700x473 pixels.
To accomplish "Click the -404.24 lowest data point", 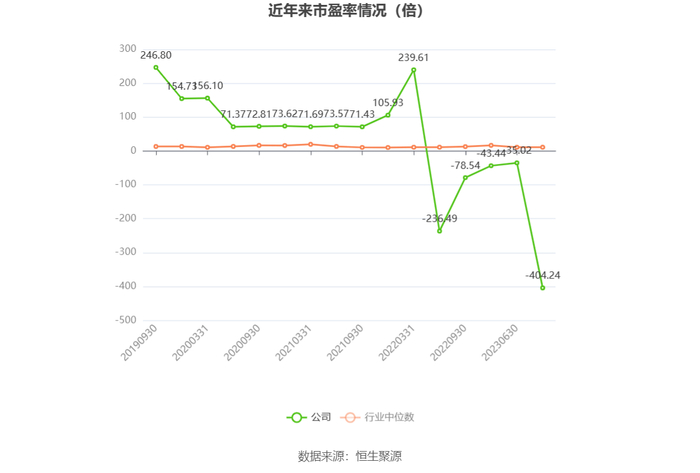I will pos(543,288).
